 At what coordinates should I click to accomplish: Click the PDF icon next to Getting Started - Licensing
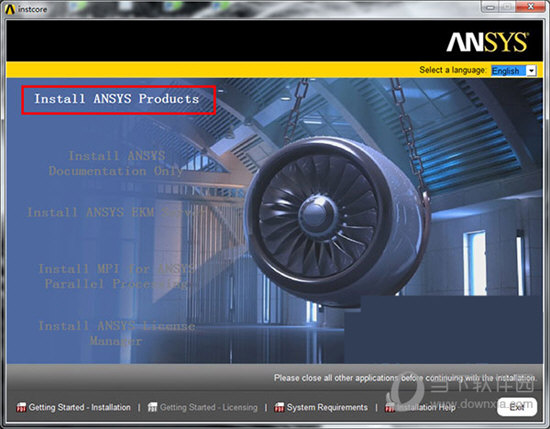click(x=152, y=407)
